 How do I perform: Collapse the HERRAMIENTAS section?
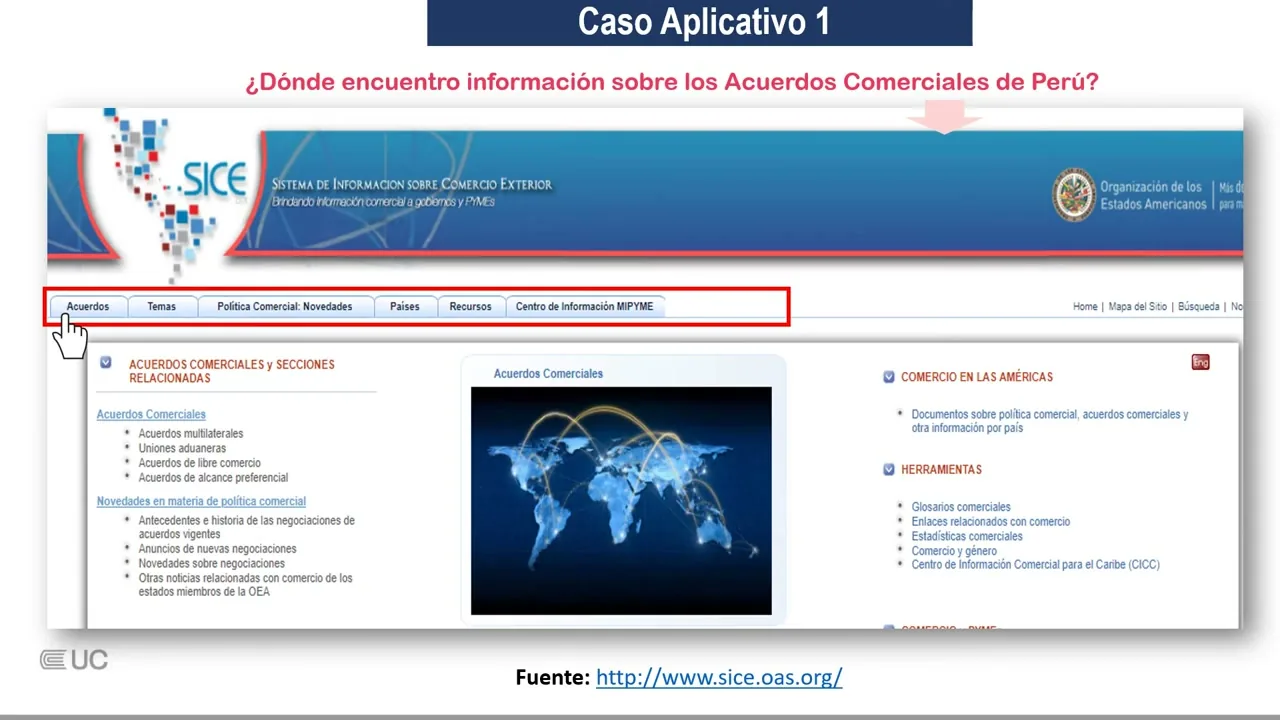pos(889,469)
